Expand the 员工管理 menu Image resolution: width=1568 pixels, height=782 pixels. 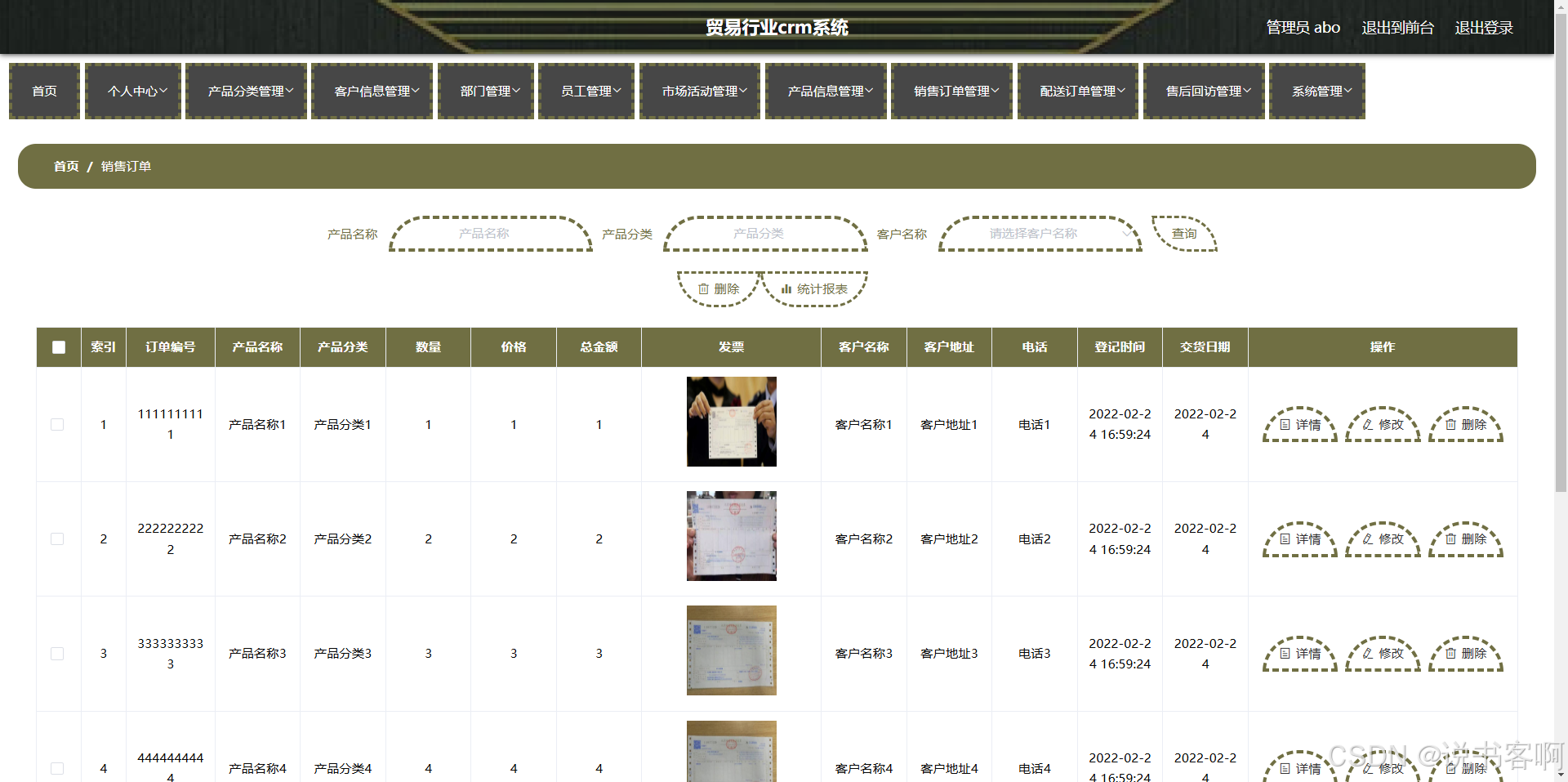point(586,92)
